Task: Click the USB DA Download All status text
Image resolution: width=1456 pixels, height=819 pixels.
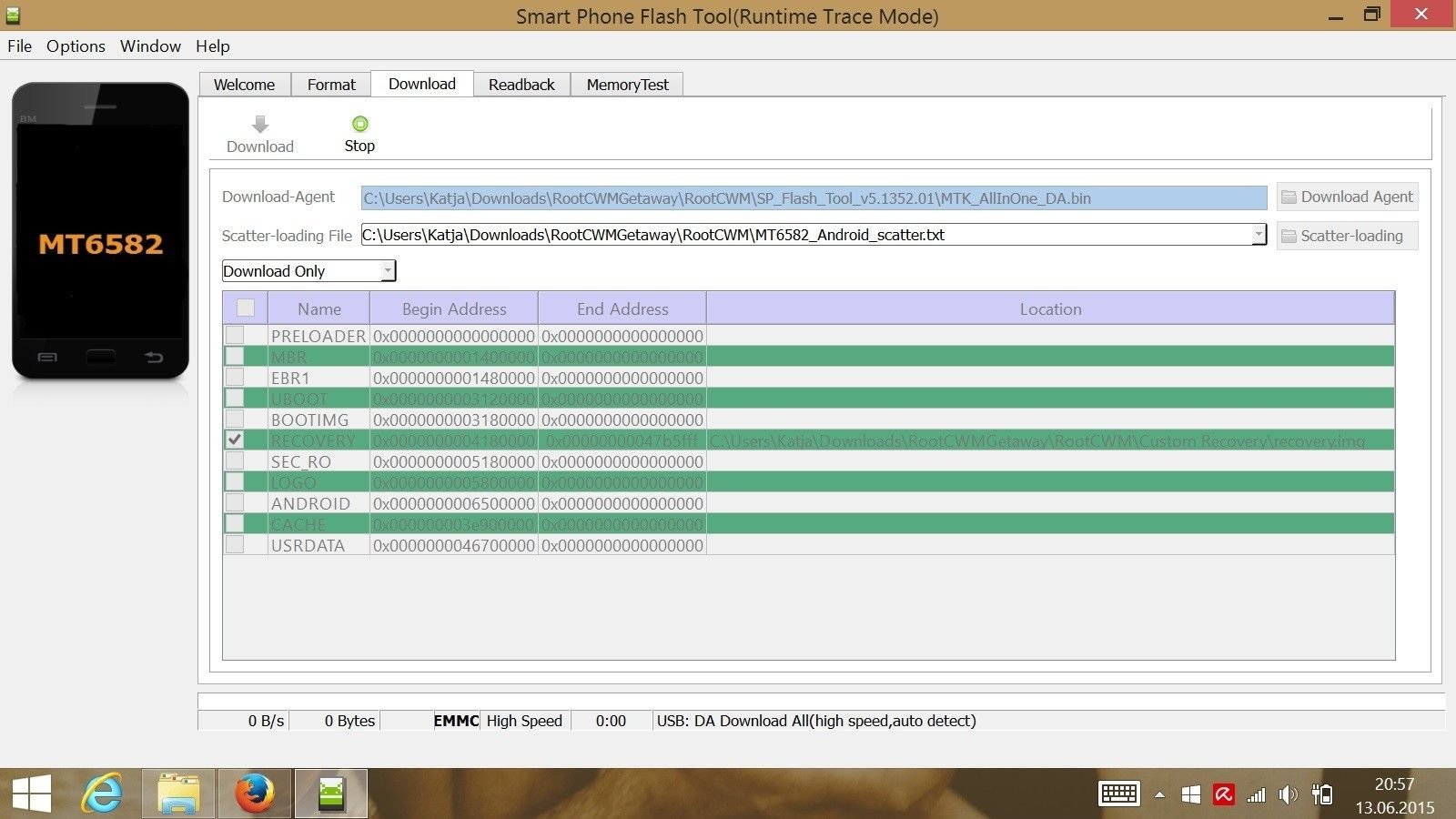Action: click(x=816, y=721)
